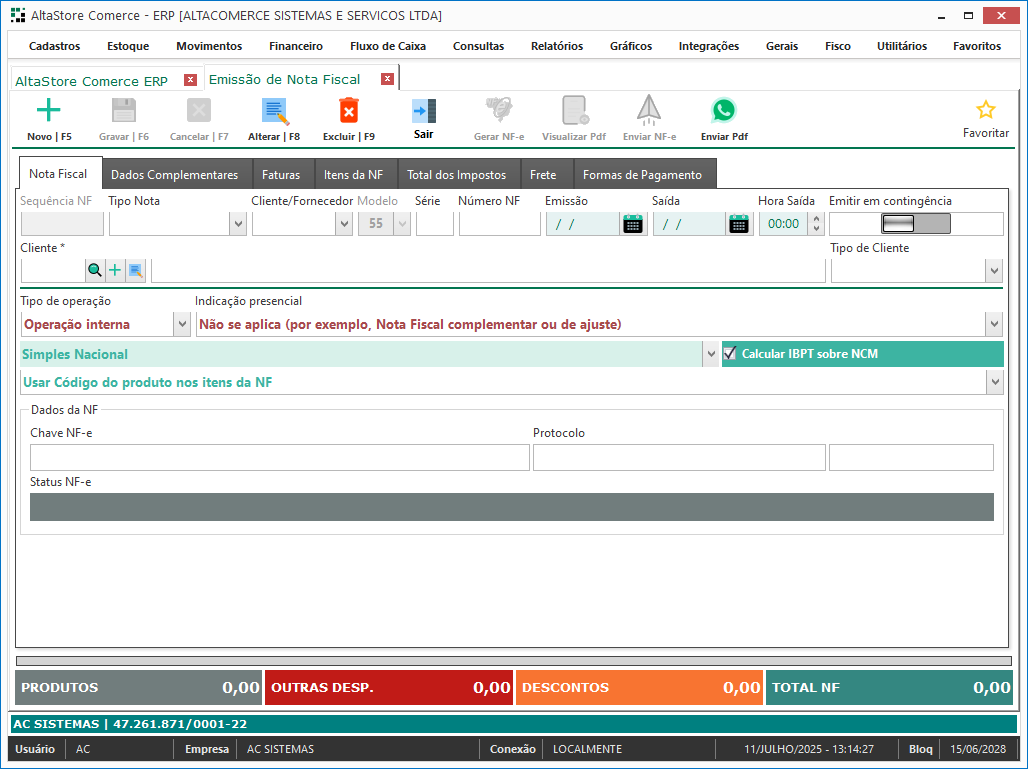Screen dimensions: 1028x769
Task: Close the AltaStore Comerce ERP tab
Action: pyautogui.click(x=190, y=80)
